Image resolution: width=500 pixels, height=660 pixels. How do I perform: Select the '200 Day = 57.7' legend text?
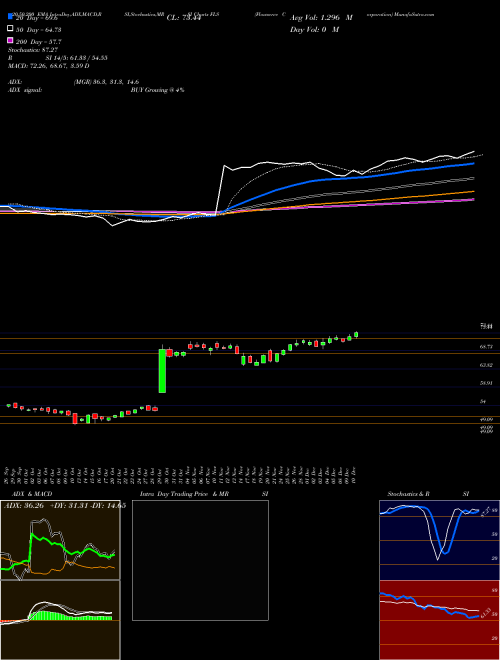coord(39,42)
